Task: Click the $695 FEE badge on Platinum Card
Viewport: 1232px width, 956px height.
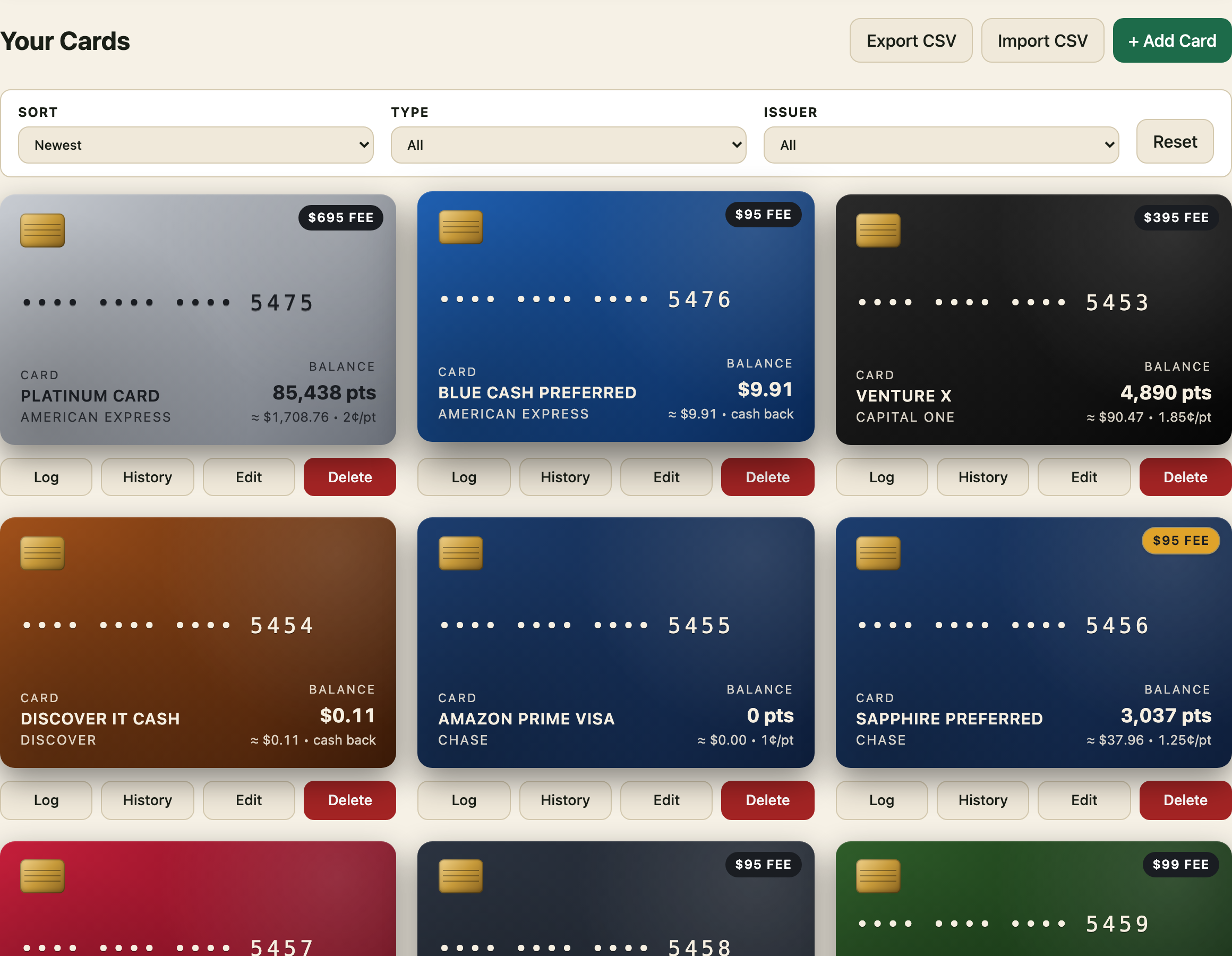Action: pos(341,217)
